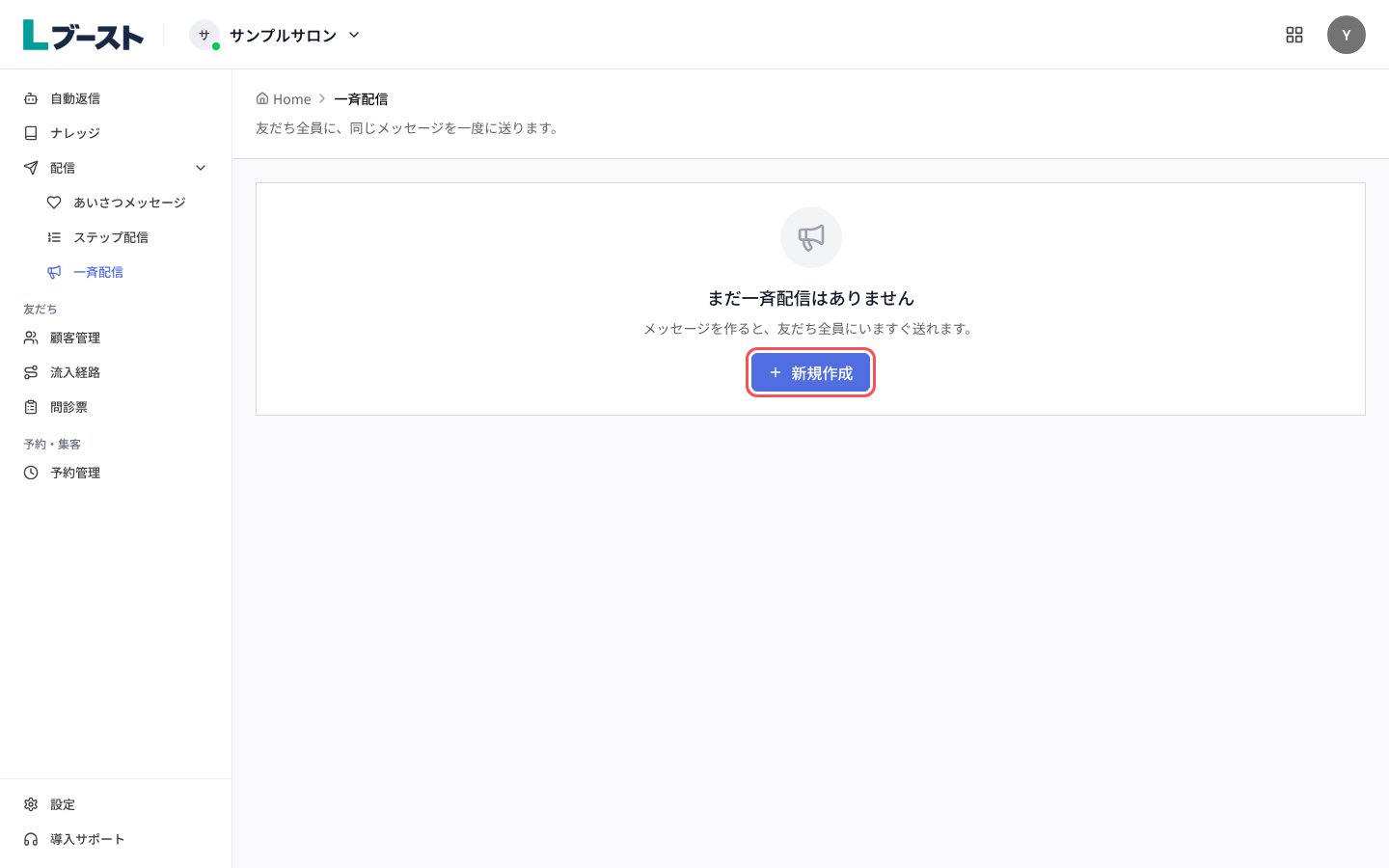Viewport: 1389px width, 868px height.
Task: Click the home icon in breadcrumb
Action: pyautogui.click(x=262, y=98)
